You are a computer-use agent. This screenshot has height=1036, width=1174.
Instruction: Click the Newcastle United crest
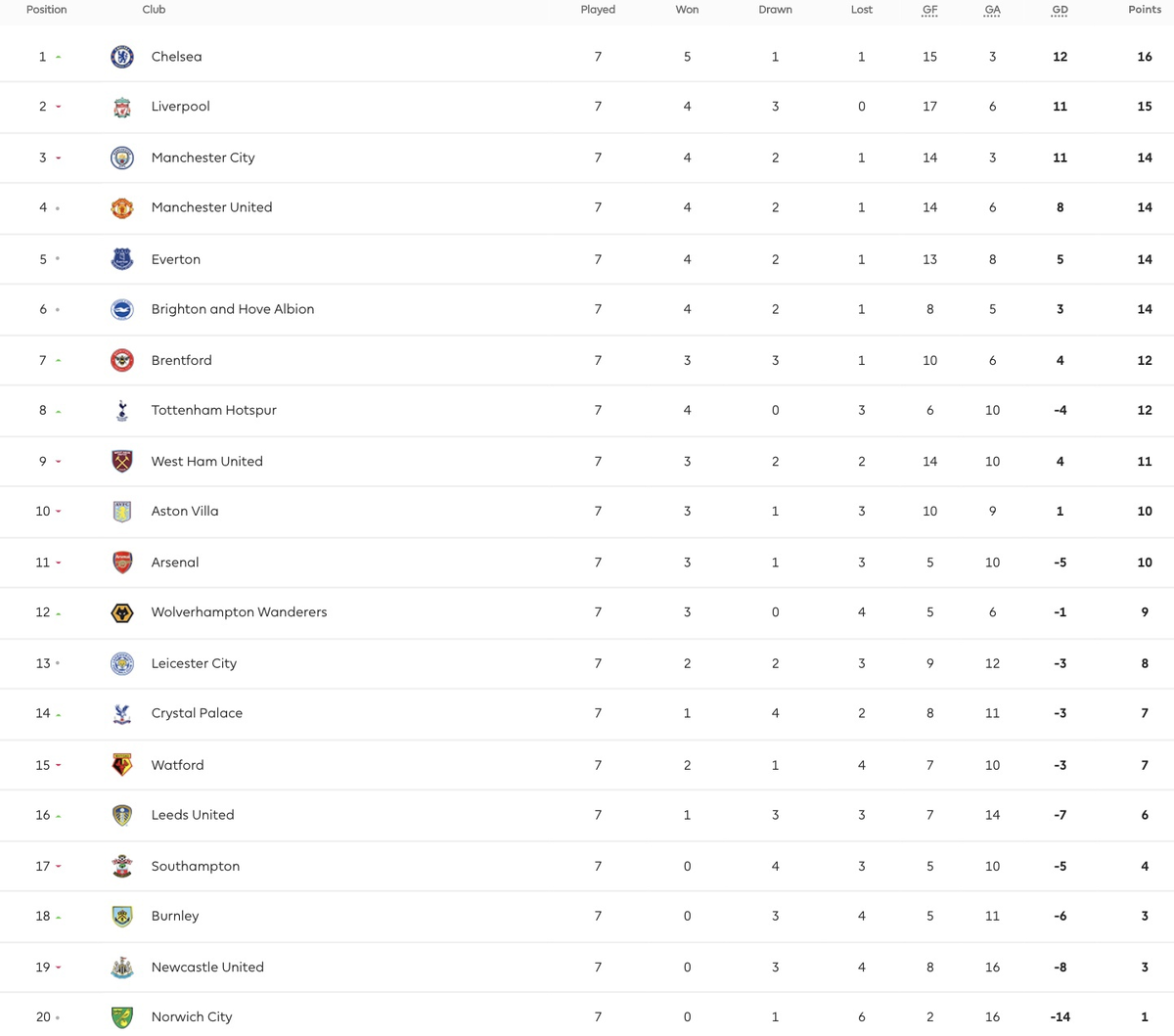121,968
